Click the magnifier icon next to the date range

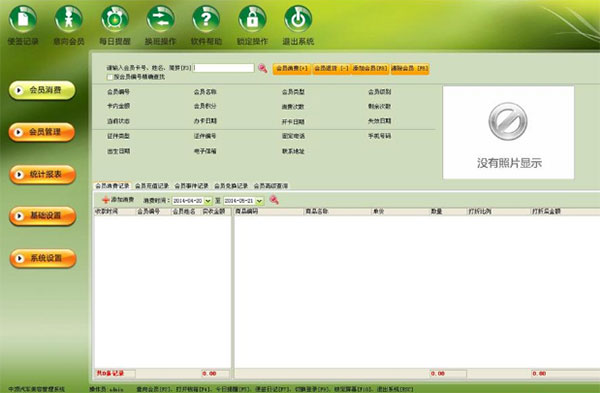[274, 200]
